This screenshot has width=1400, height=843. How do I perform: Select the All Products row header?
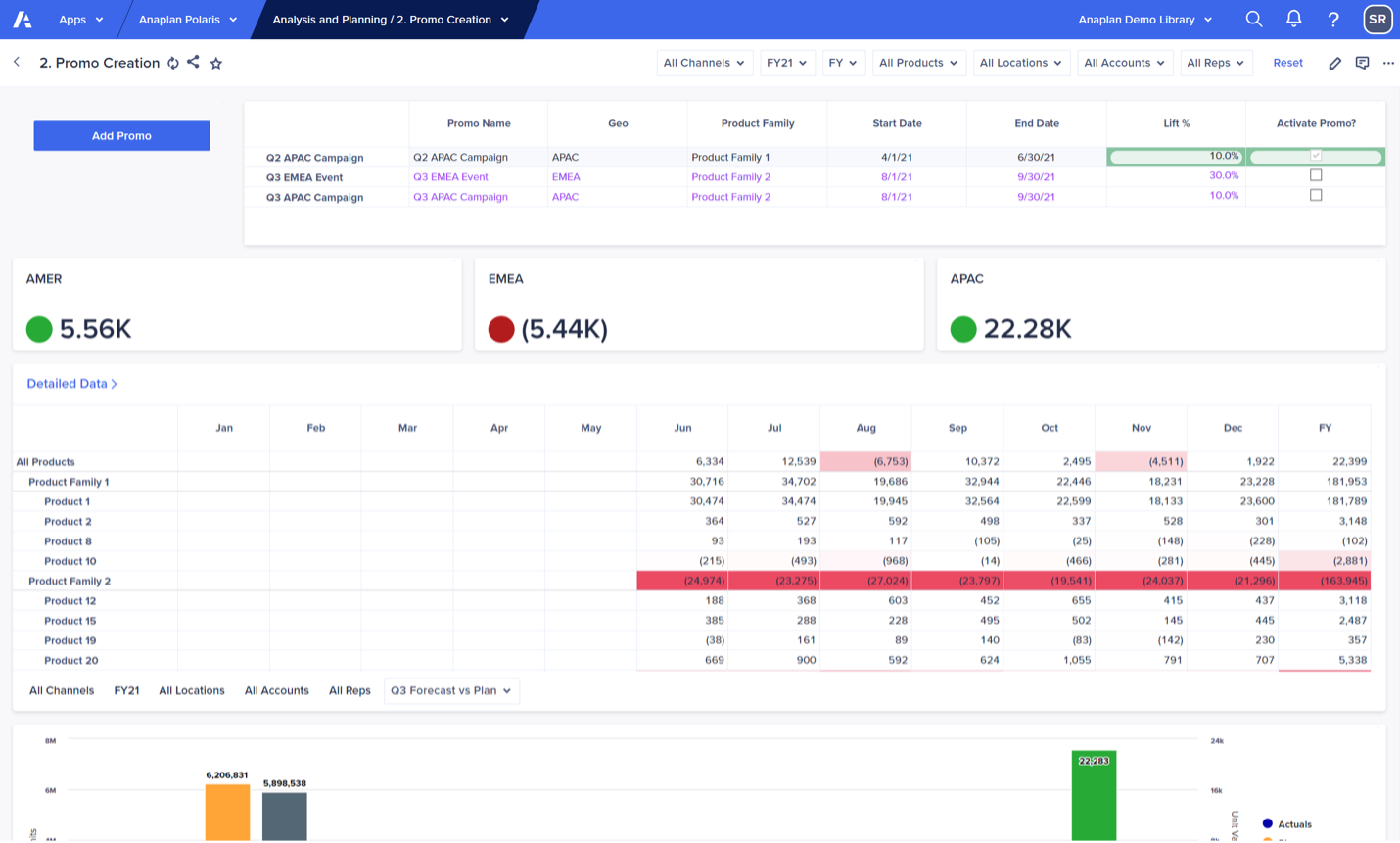[45, 462]
